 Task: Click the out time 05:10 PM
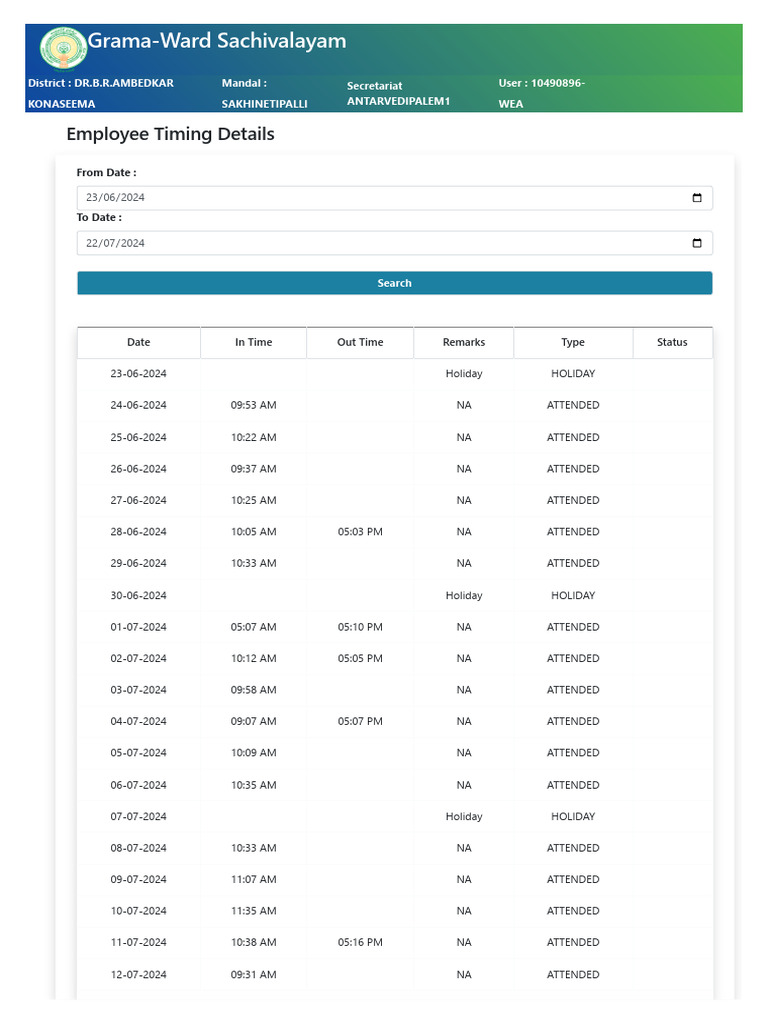click(360, 627)
